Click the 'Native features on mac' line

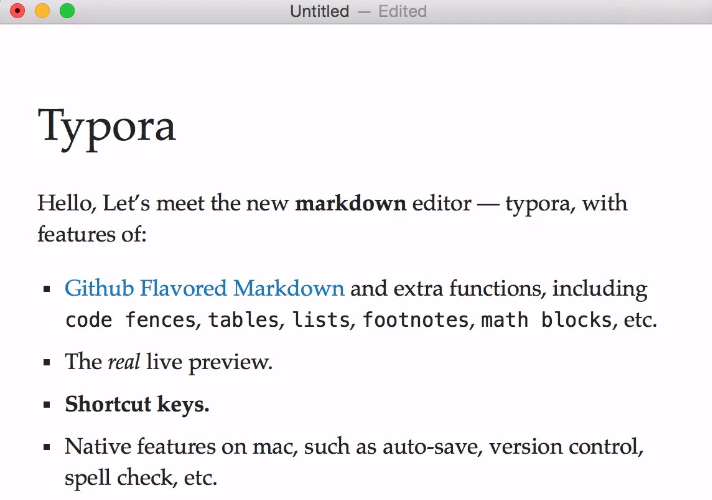[354, 447]
